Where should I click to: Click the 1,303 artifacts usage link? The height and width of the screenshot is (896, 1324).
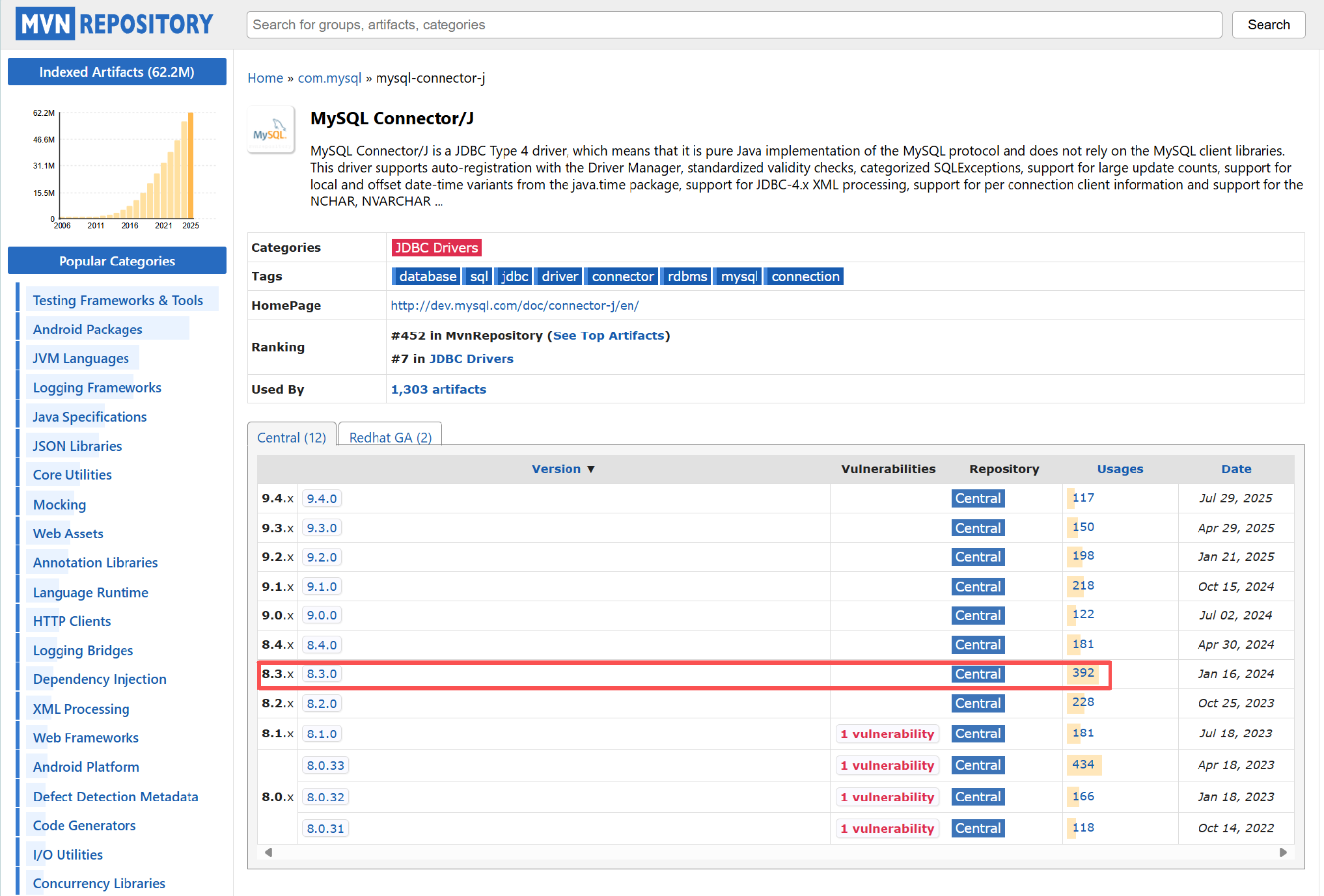(438, 389)
